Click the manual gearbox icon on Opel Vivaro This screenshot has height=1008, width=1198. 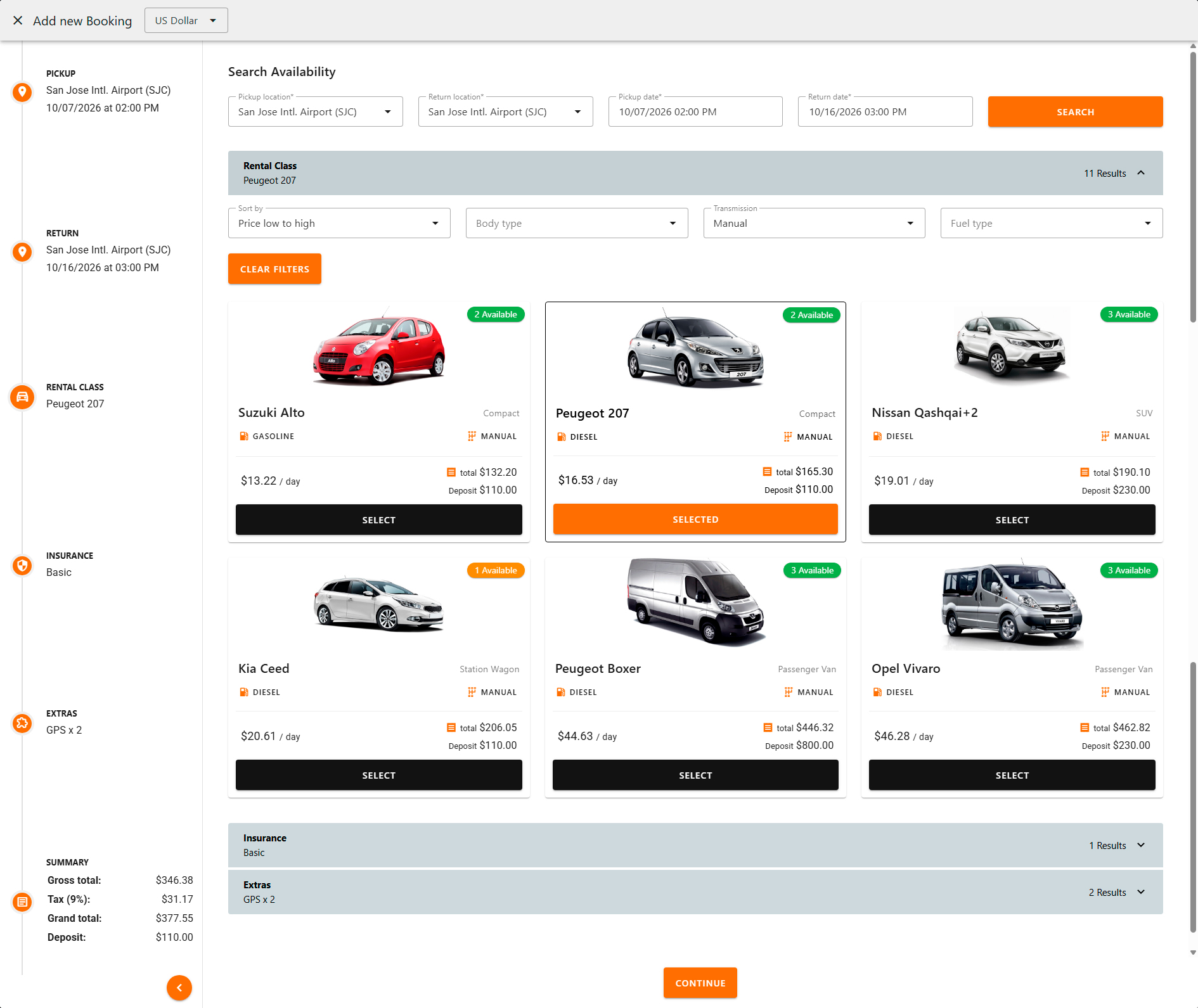(x=1105, y=692)
